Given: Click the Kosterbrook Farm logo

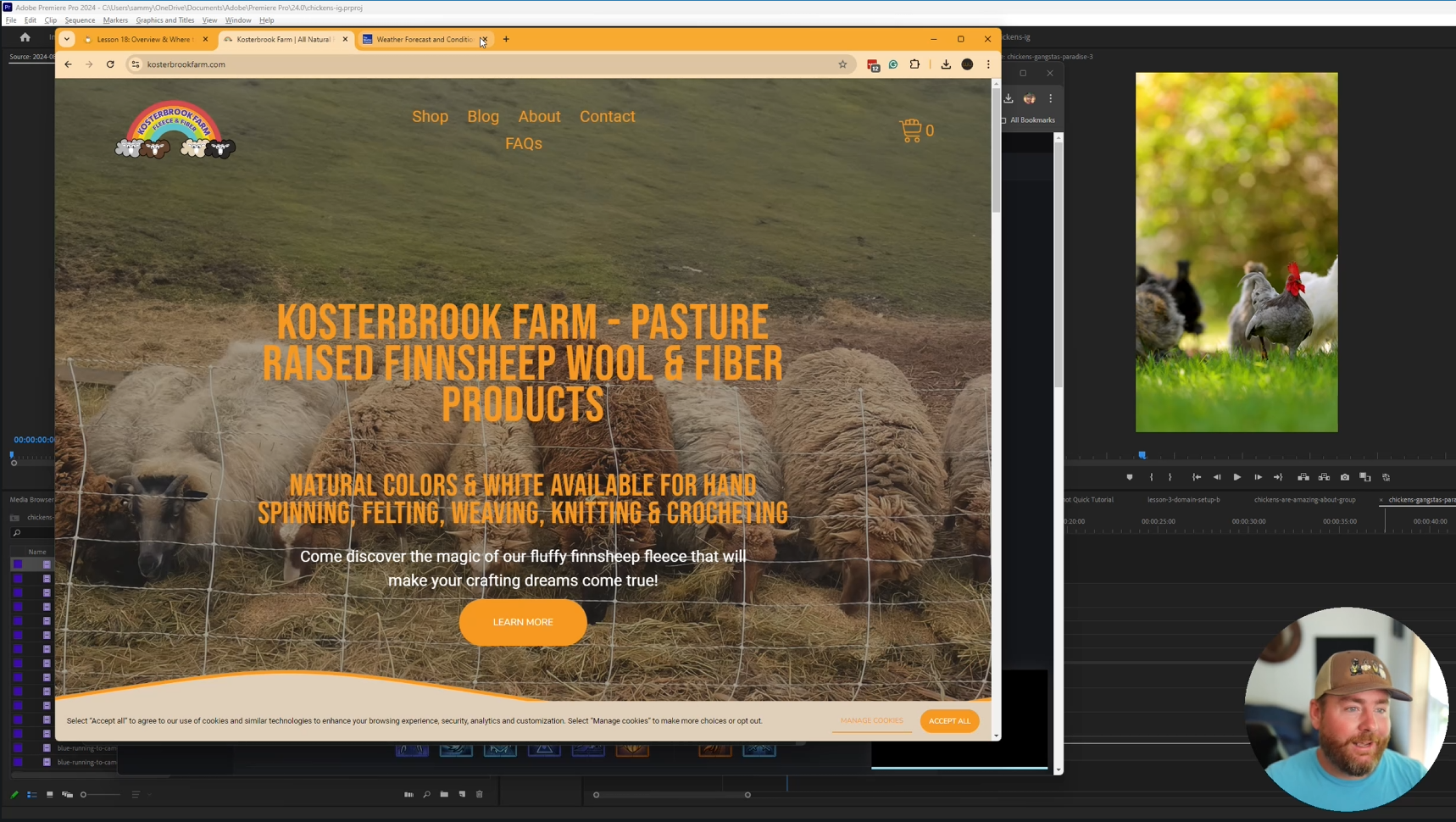Looking at the screenshot, I should (x=175, y=130).
